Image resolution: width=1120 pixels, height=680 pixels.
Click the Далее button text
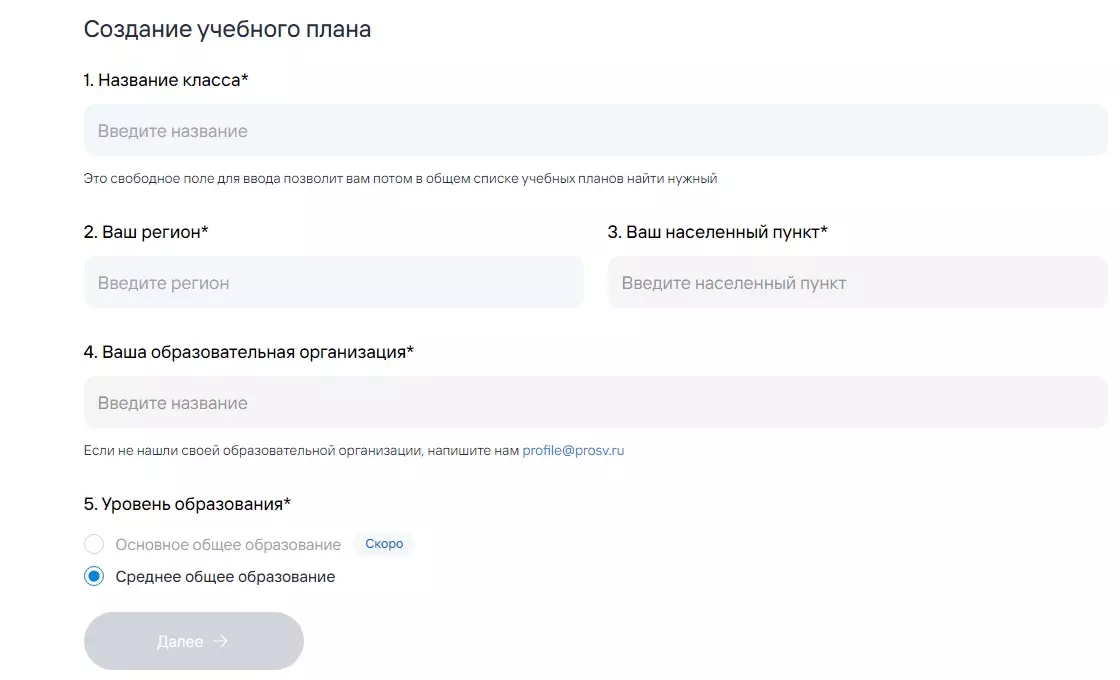[180, 642]
